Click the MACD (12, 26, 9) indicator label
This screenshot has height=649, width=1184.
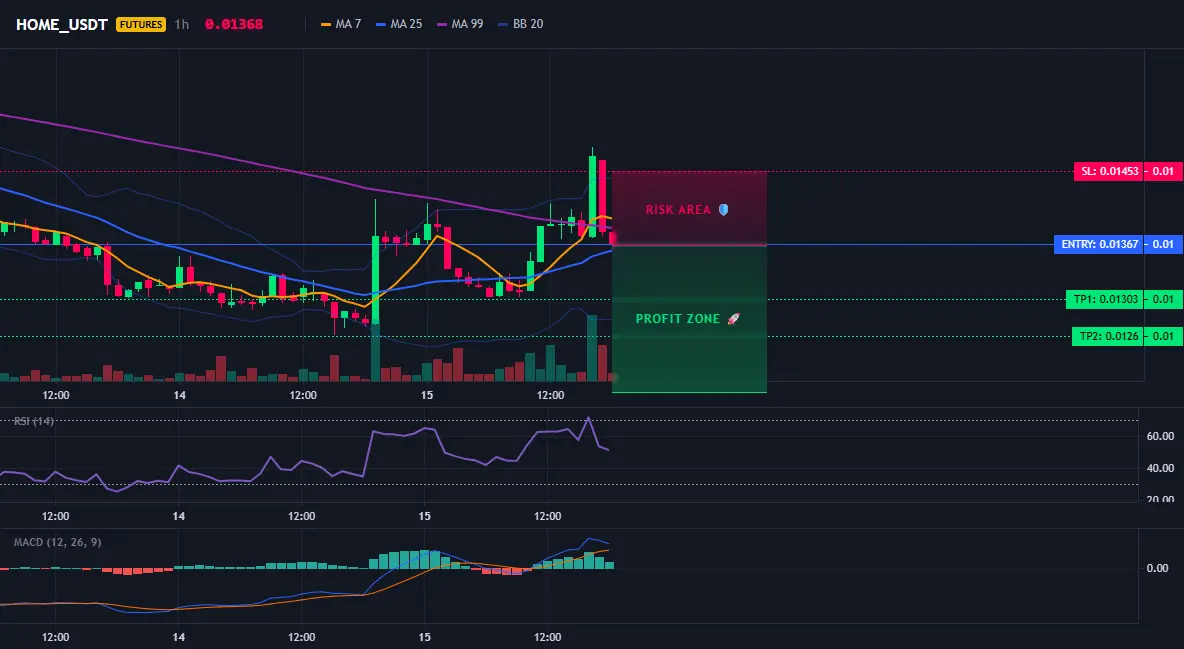tap(57, 542)
